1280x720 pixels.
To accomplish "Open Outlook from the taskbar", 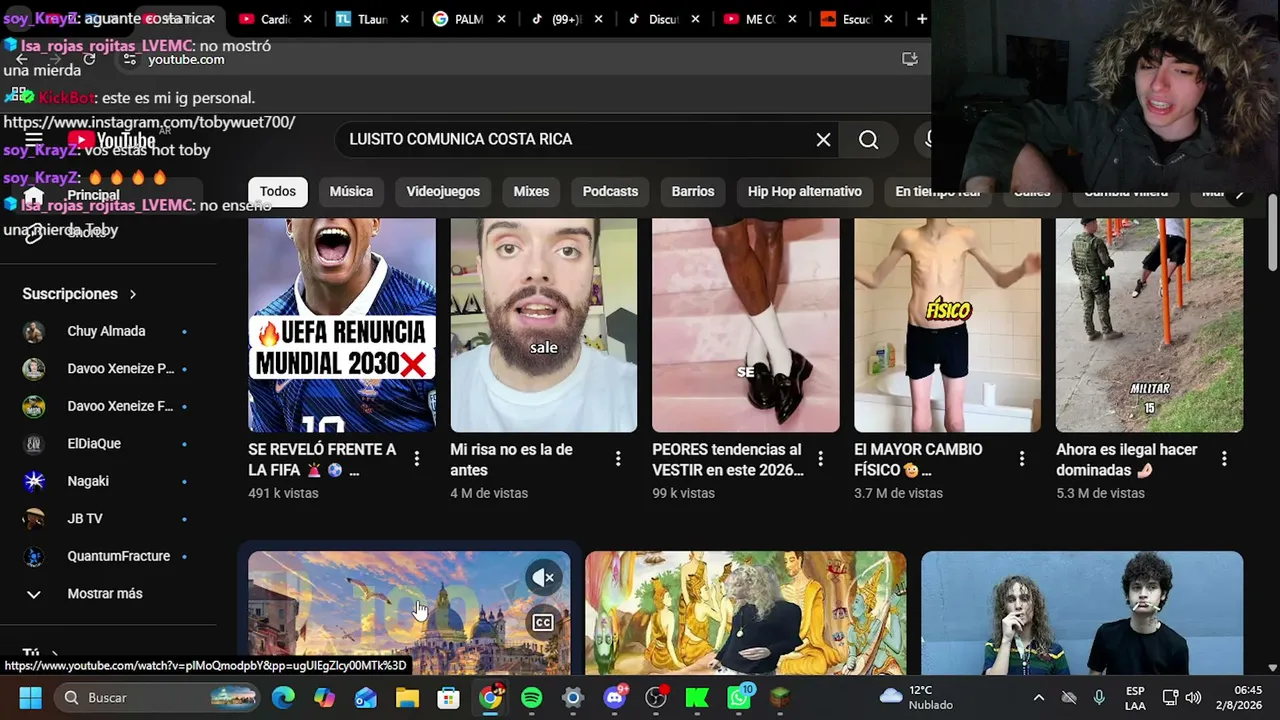I will [x=366, y=698].
